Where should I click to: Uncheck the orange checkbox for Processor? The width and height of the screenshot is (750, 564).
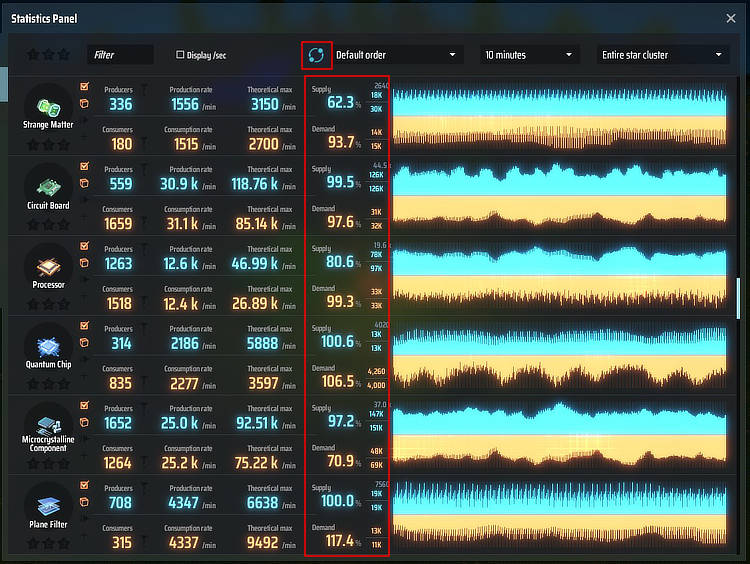pyautogui.click(x=85, y=246)
